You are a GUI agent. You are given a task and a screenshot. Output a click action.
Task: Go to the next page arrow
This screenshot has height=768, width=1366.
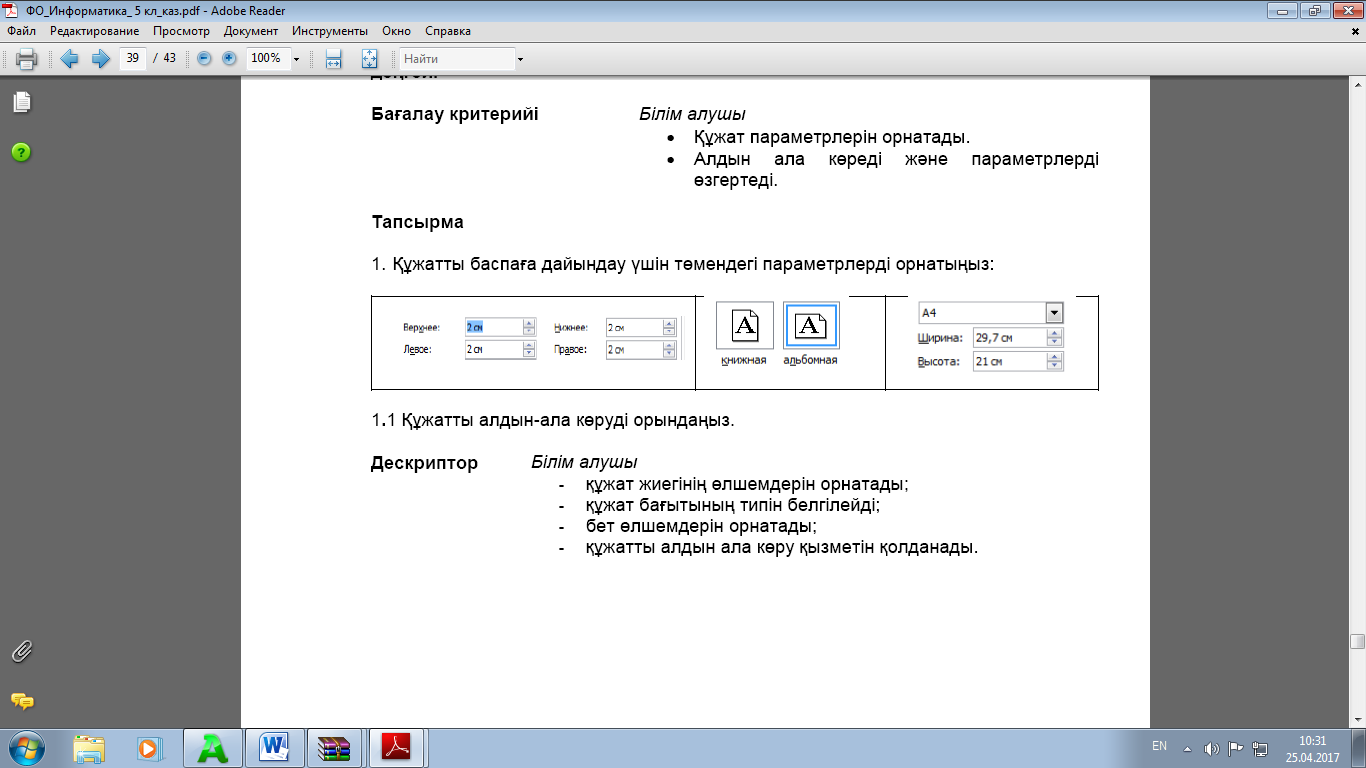tap(100, 59)
